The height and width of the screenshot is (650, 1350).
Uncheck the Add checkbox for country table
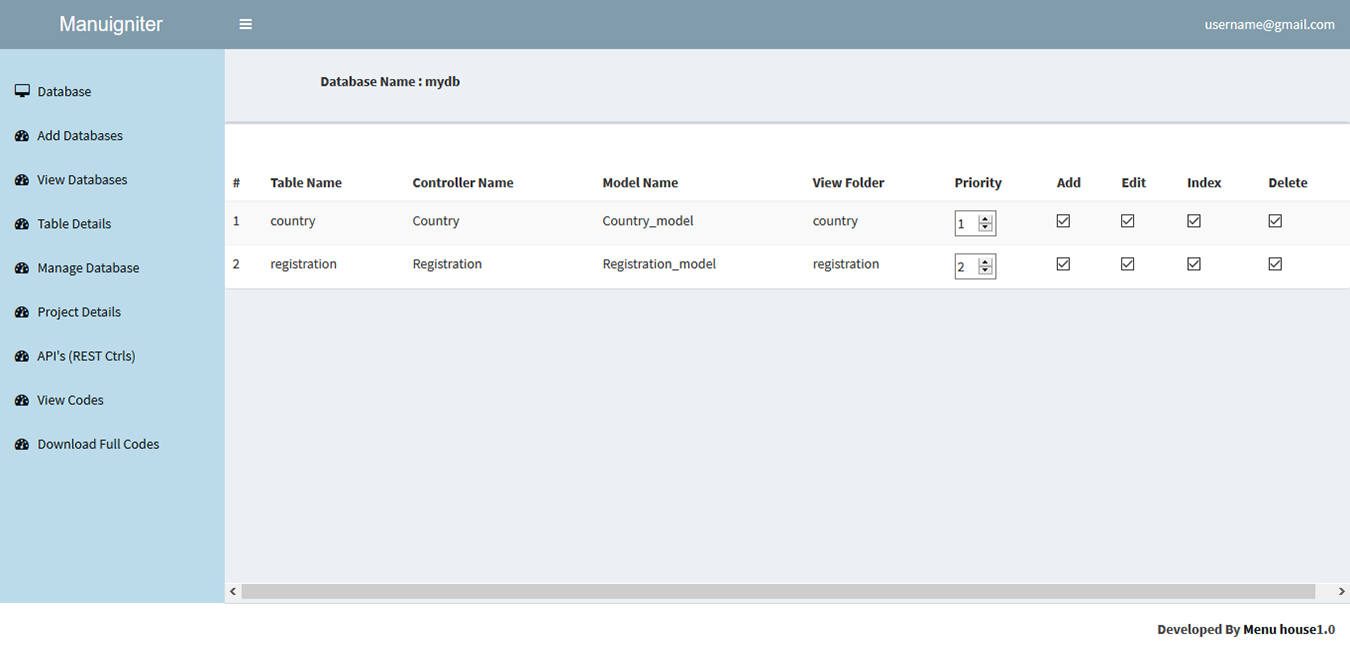(1063, 221)
